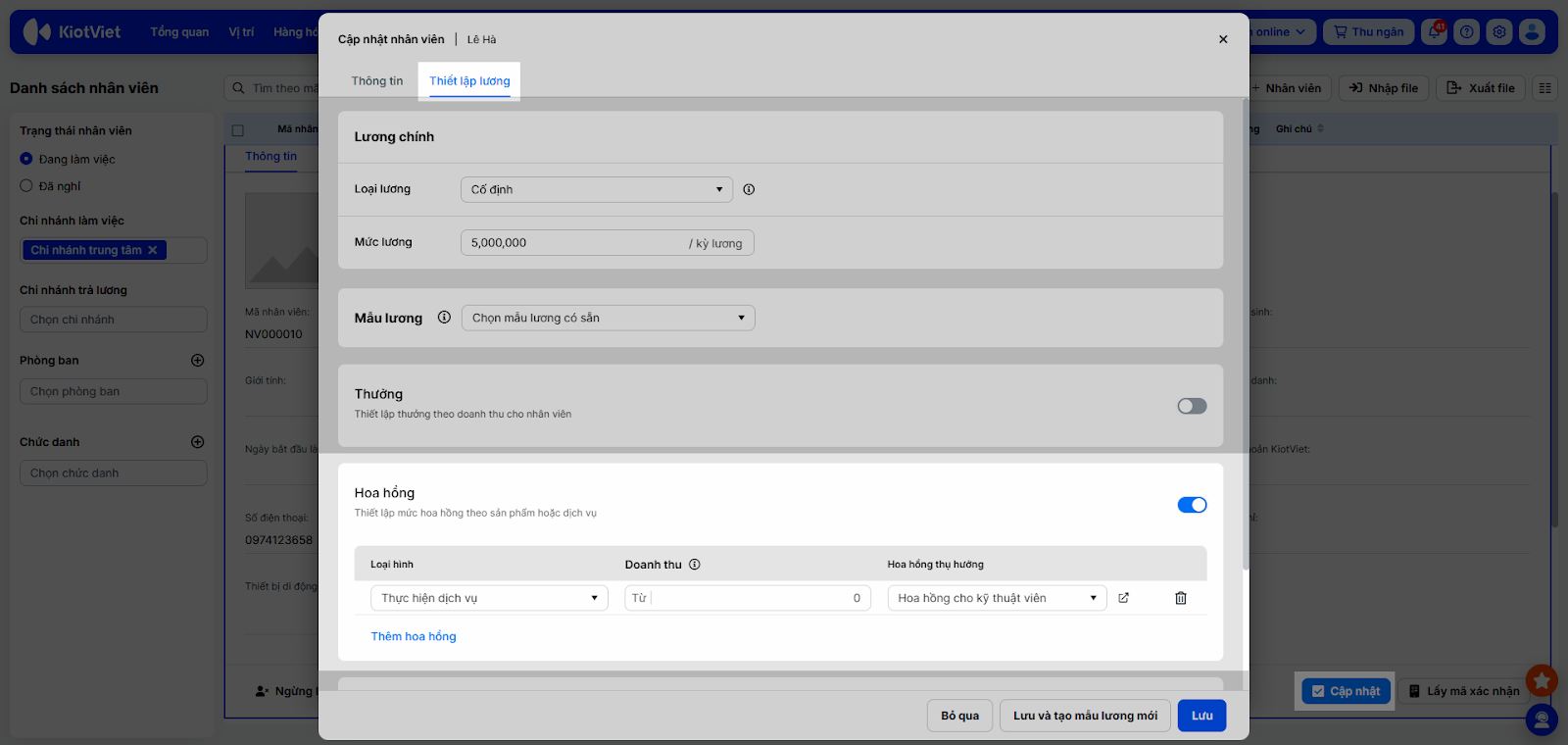Viewport: 1568px width, 745px height.
Task: Click the Thêm hoa hồng link
Action: pyautogui.click(x=414, y=636)
